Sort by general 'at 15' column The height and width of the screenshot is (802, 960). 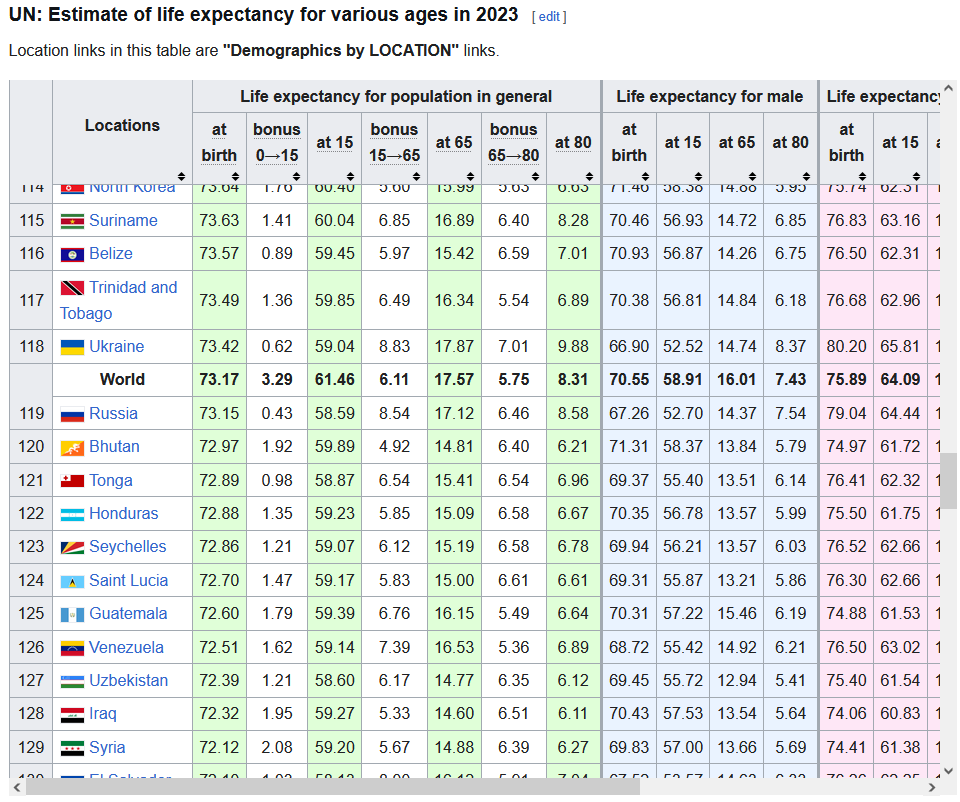coord(350,177)
